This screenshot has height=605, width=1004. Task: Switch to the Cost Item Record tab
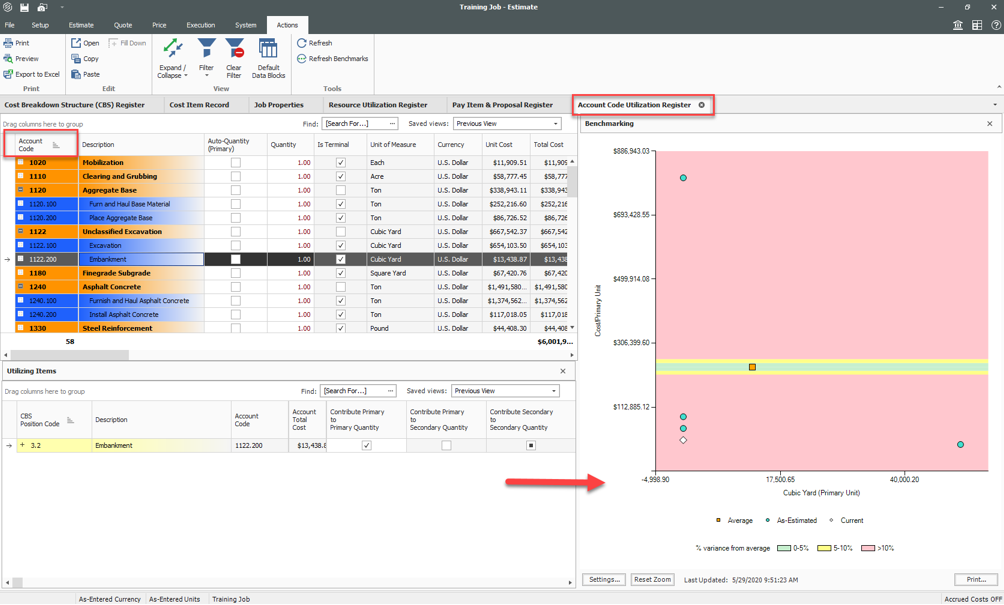click(197, 104)
